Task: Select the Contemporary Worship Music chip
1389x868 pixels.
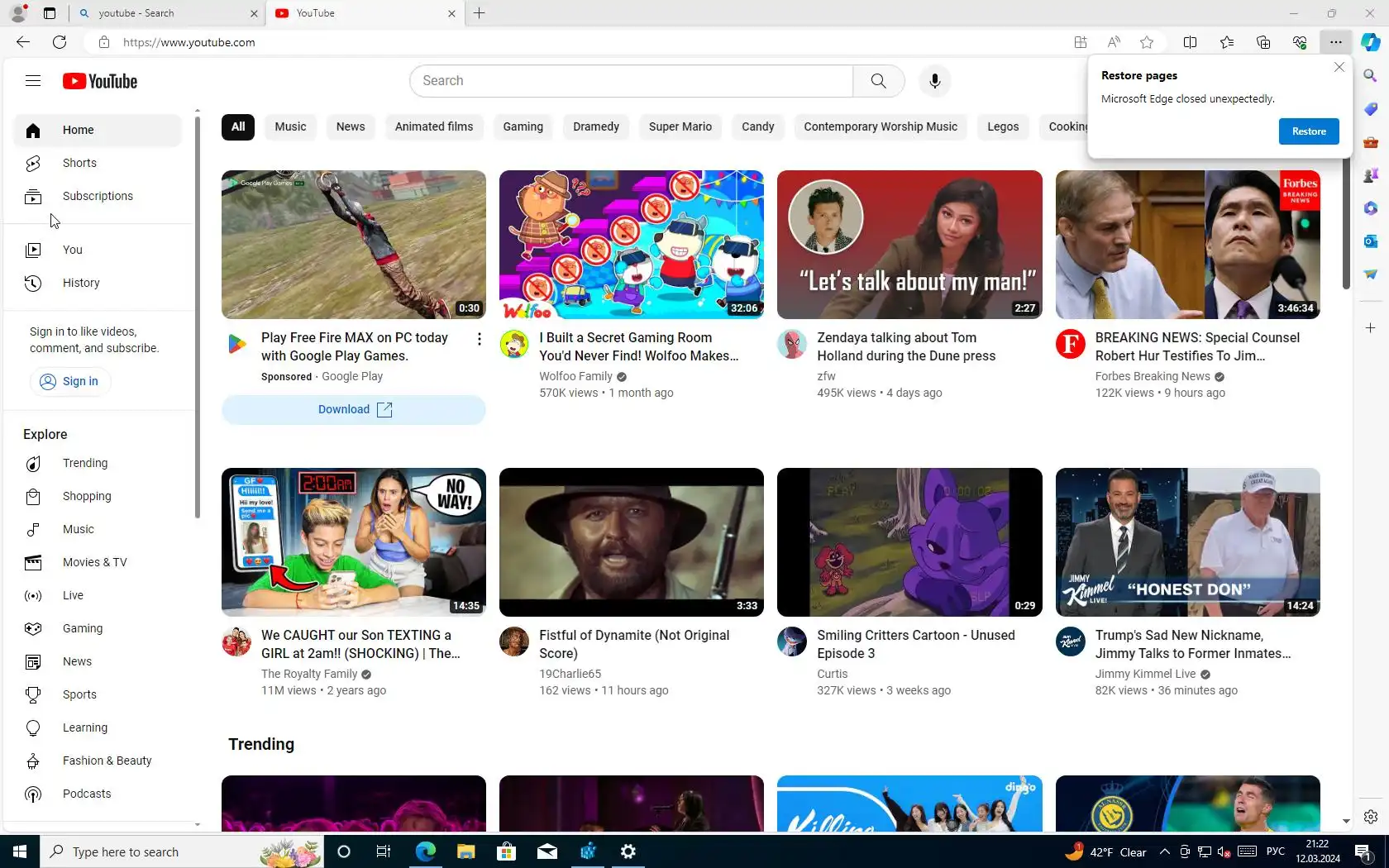Action: (881, 126)
